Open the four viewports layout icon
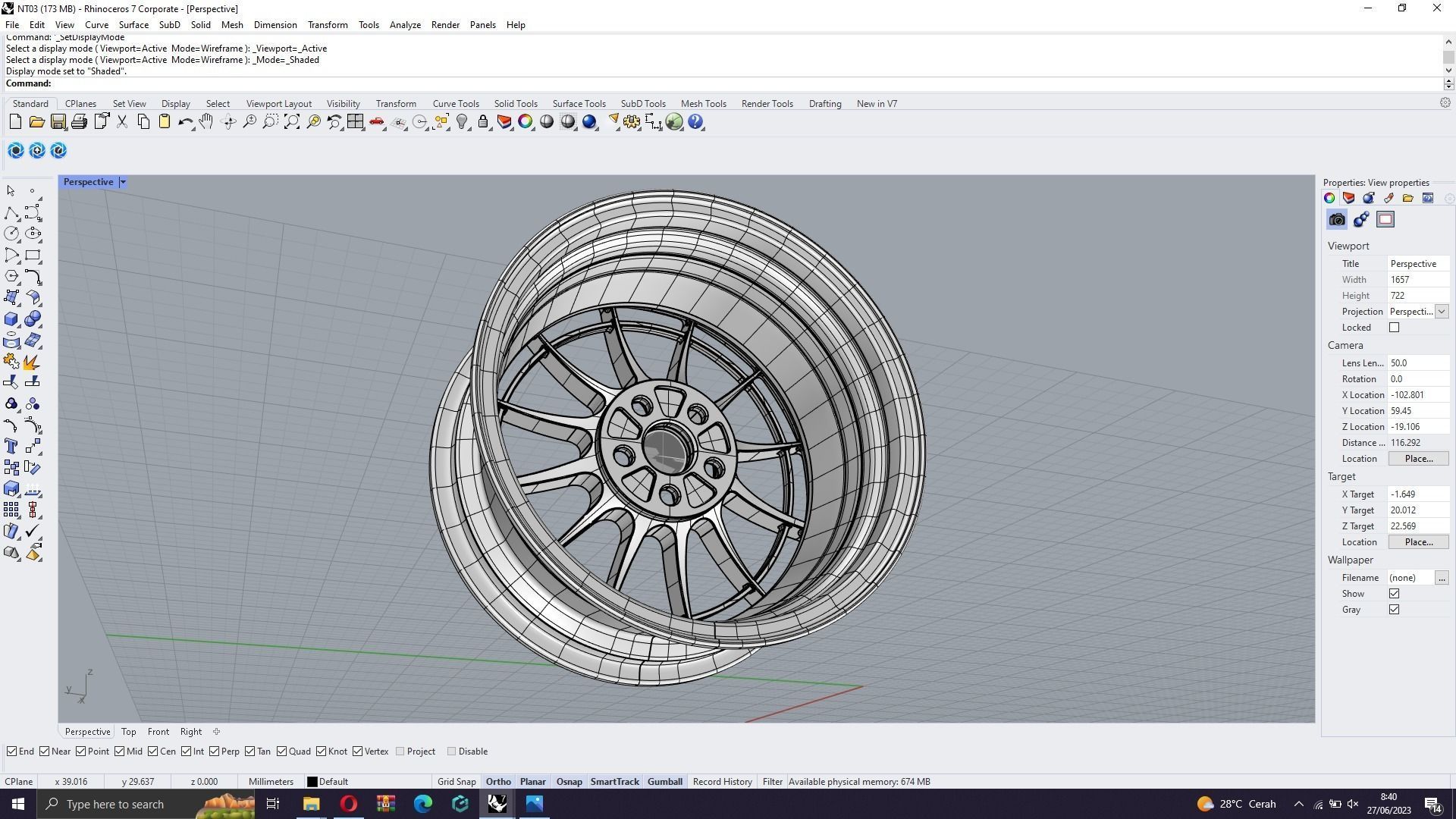 pos(355,122)
